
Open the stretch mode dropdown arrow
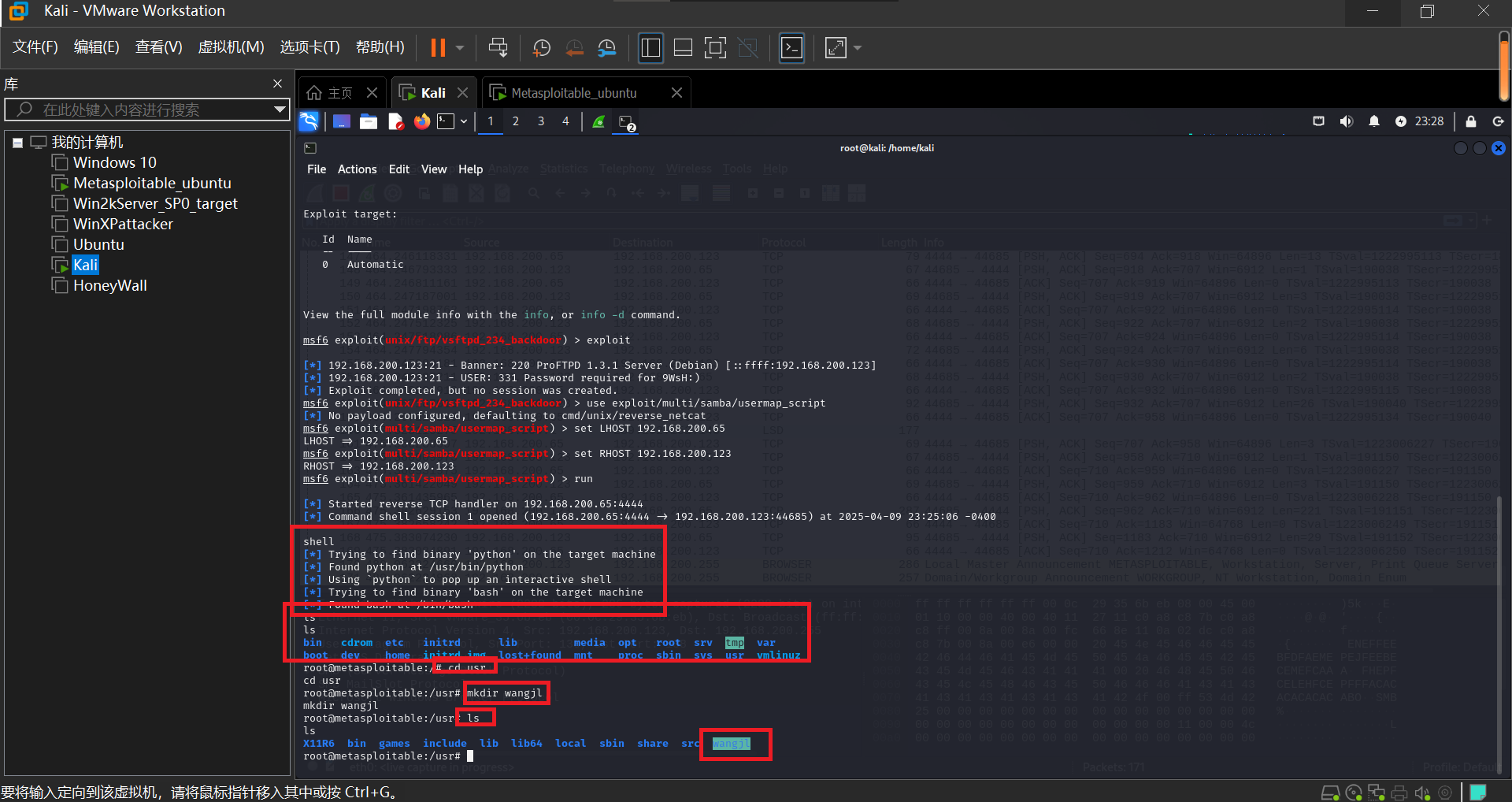858,48
